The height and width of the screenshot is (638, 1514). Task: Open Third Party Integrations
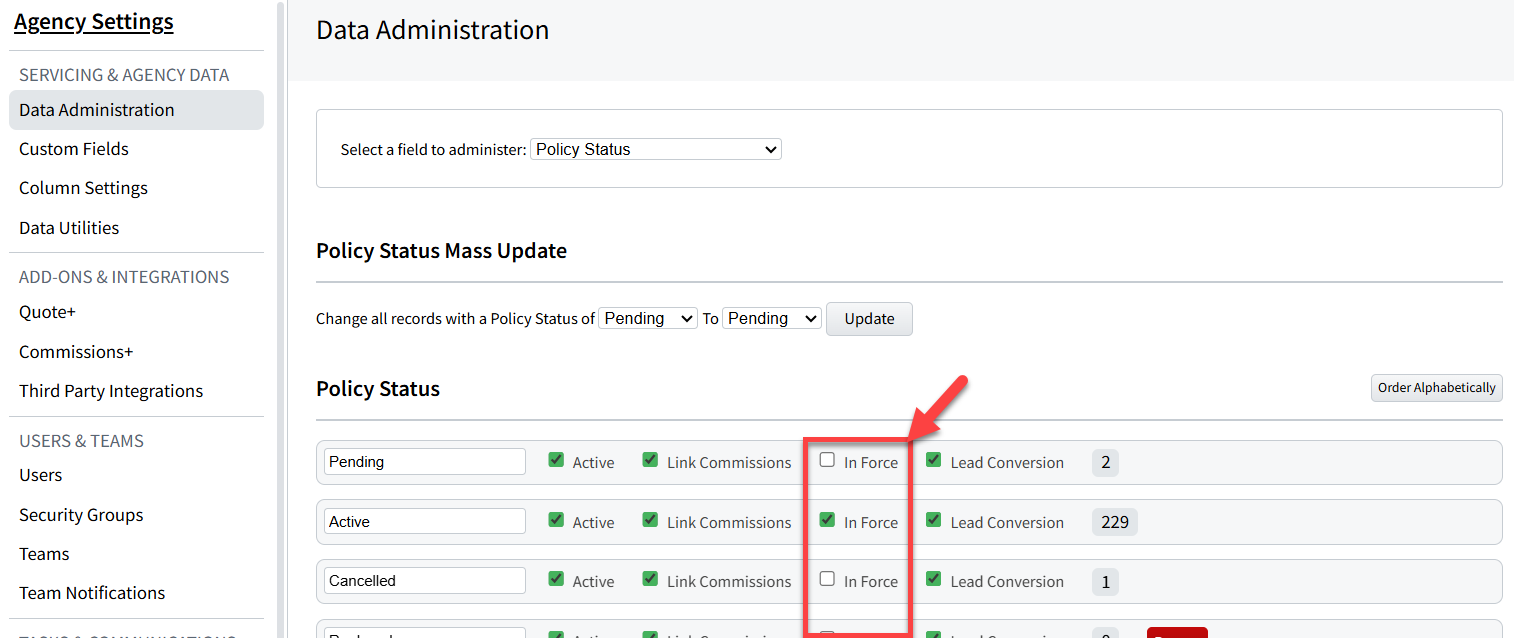pos(111,391)
